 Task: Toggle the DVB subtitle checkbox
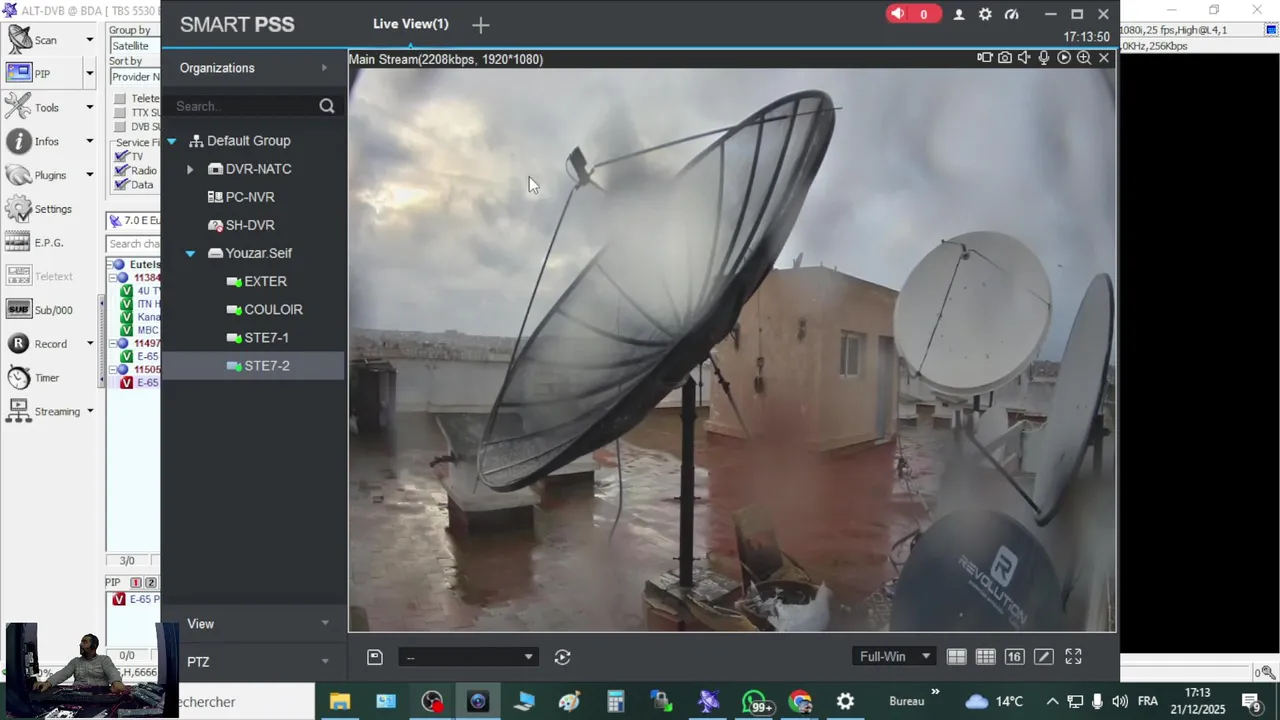[120, 127]
